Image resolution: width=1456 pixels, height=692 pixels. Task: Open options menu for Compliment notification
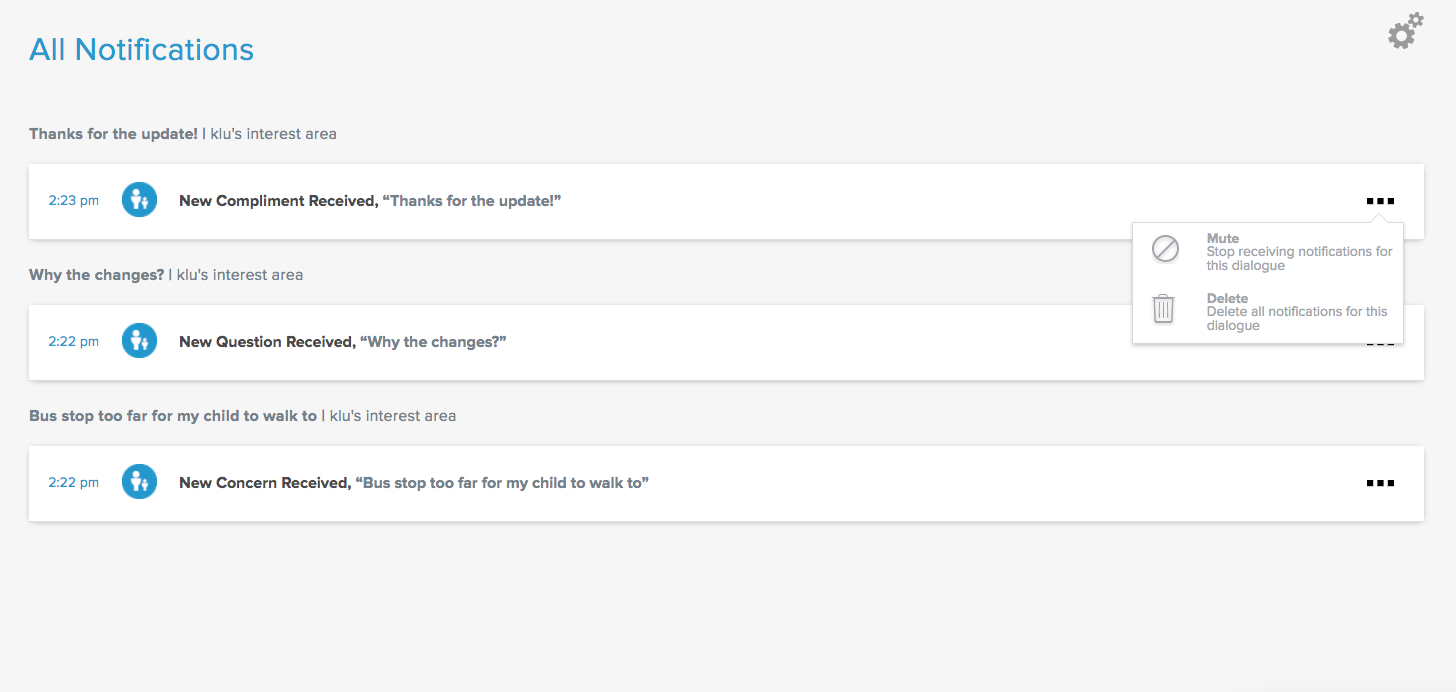pos(1380,201)
